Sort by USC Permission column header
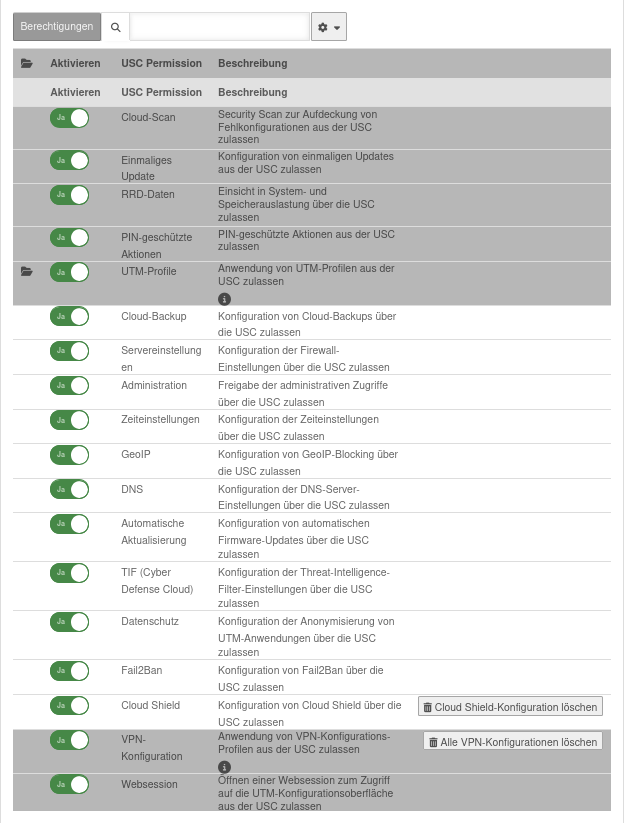The width and height of the screenshot is (624, 824). tap(161, 63)
